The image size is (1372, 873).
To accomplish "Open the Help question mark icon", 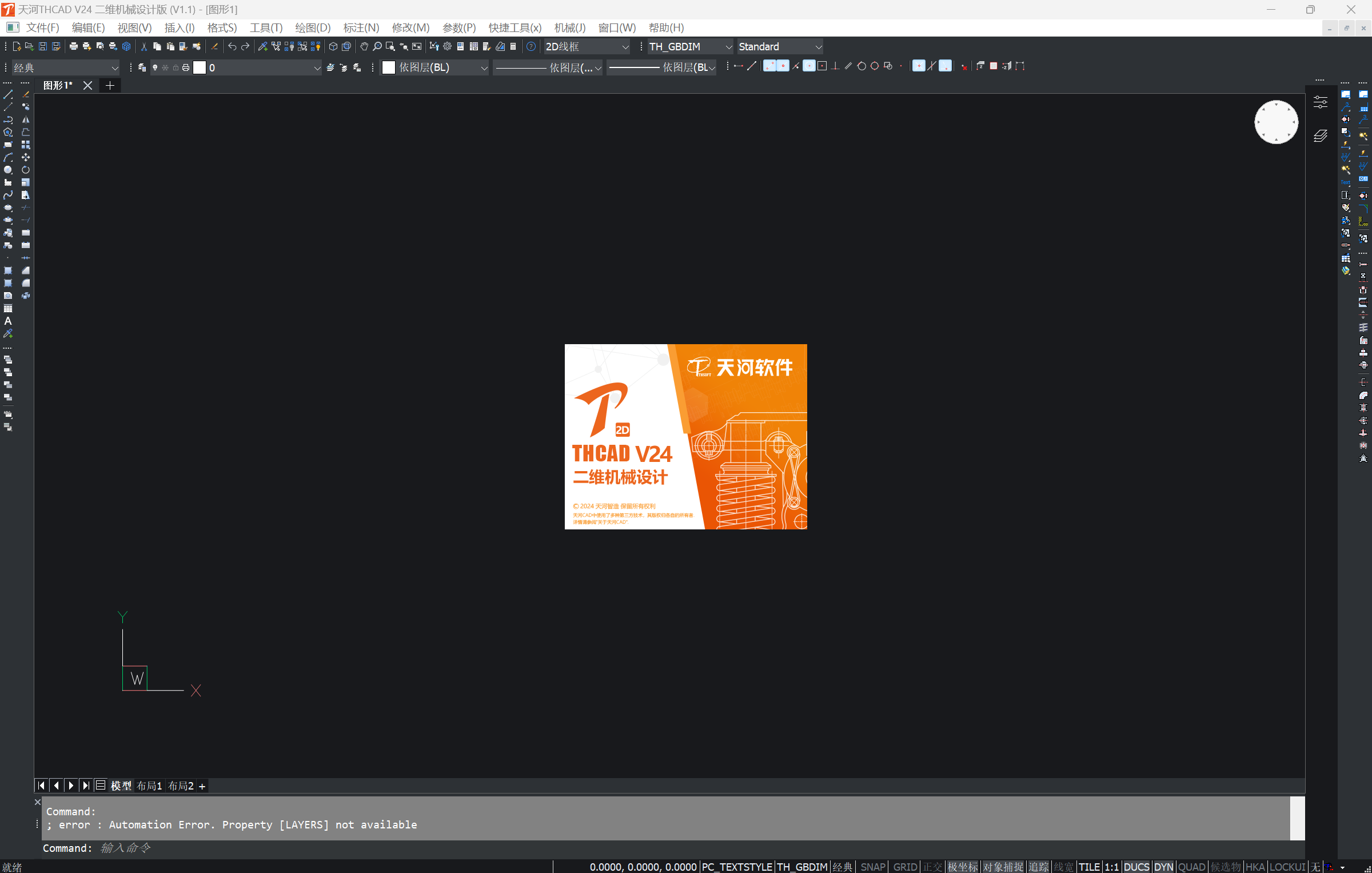I will [x=531, y=47].
